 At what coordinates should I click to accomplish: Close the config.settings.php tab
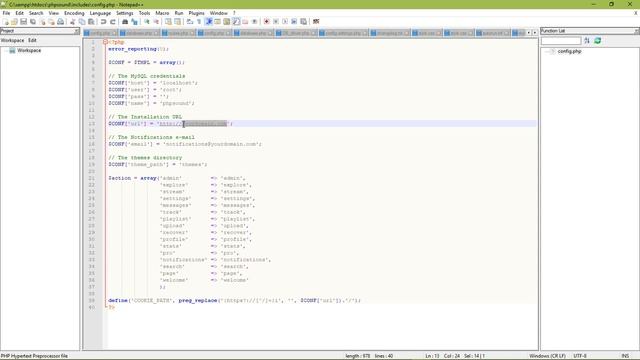pyautogui.click(x=365, y=33)
